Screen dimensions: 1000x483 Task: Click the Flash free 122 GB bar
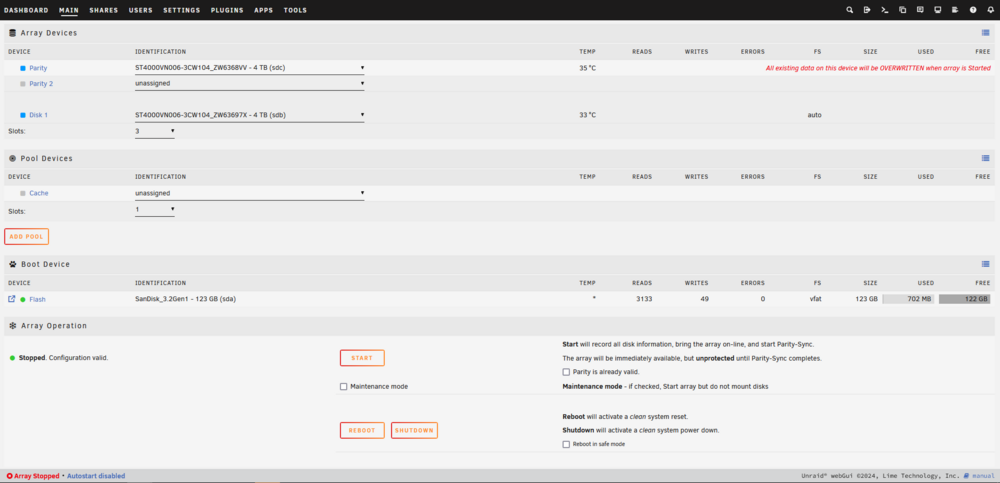(964, 299)
